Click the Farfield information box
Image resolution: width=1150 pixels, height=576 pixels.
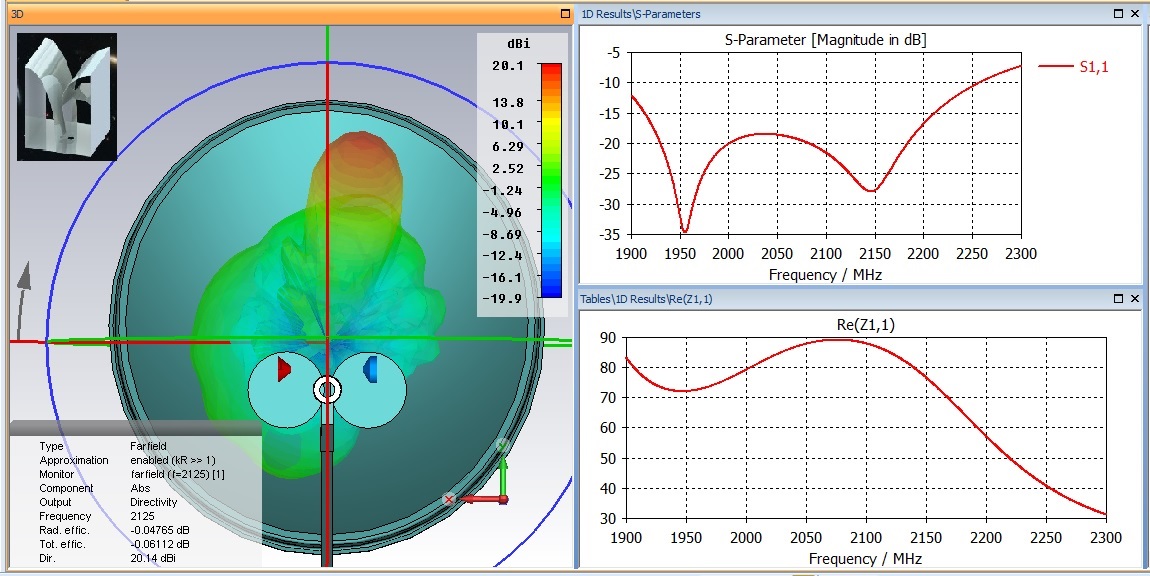point(135,501)
